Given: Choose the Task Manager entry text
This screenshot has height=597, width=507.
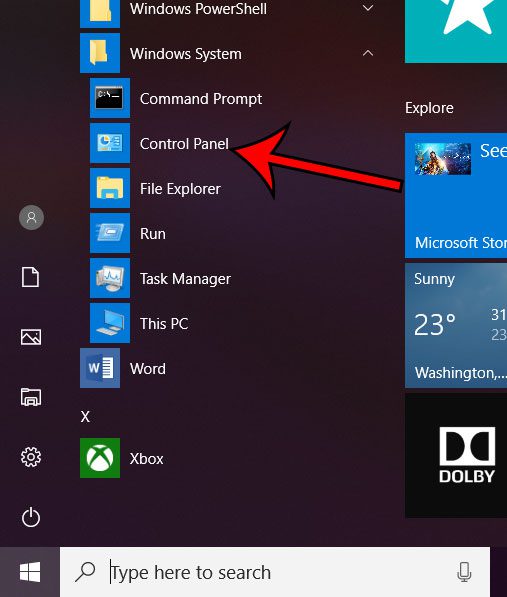Looking at the screenshot, I should click(185, 278).
